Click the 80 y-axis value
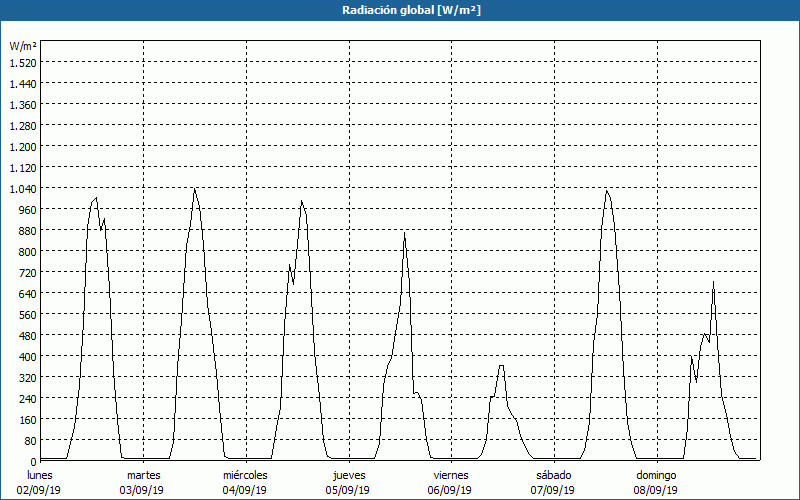Screen dimensions: 800x500 31,440
